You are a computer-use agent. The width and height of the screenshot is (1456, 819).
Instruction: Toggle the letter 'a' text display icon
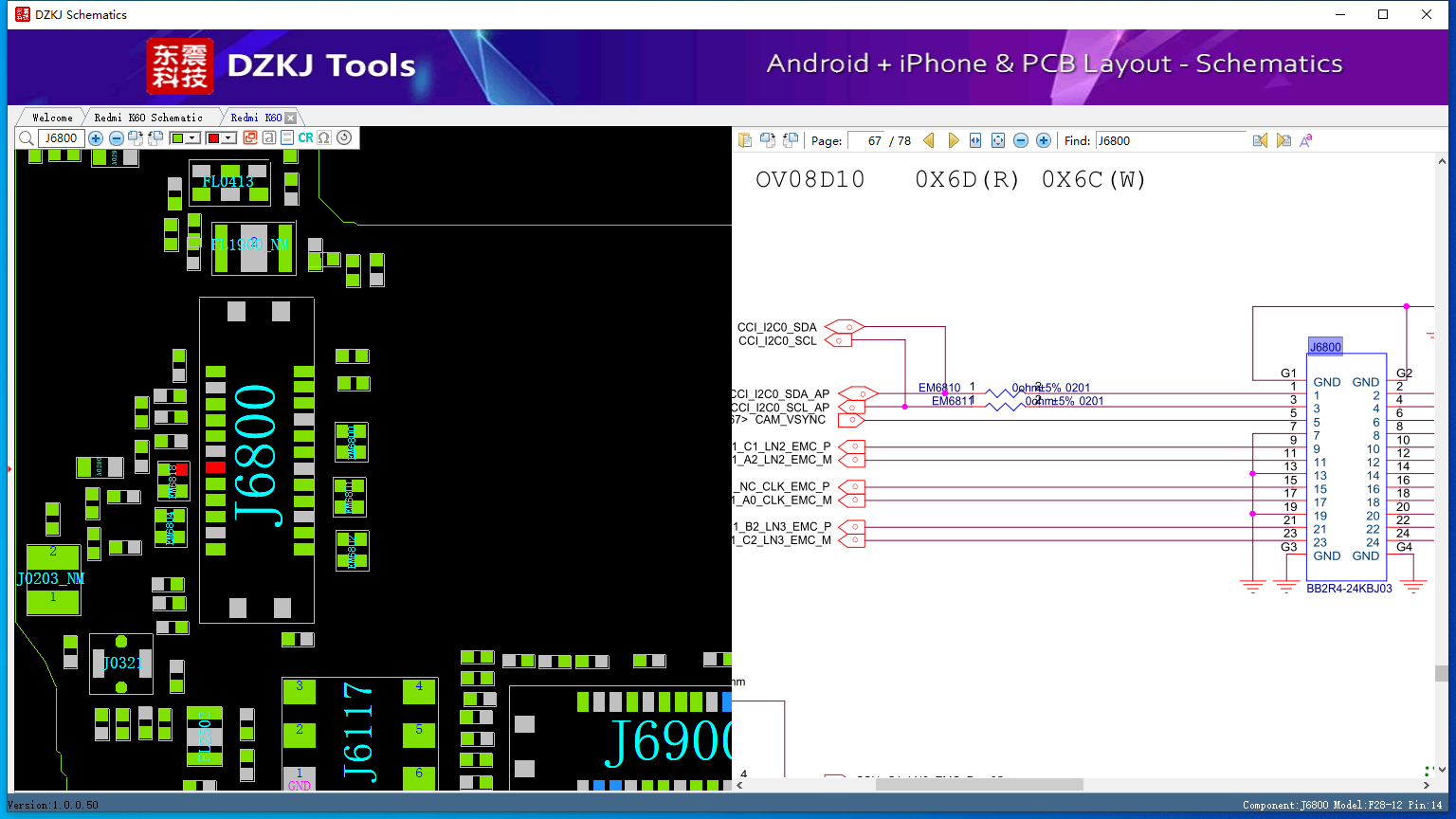pyautogui.click(x=269, y=138)
